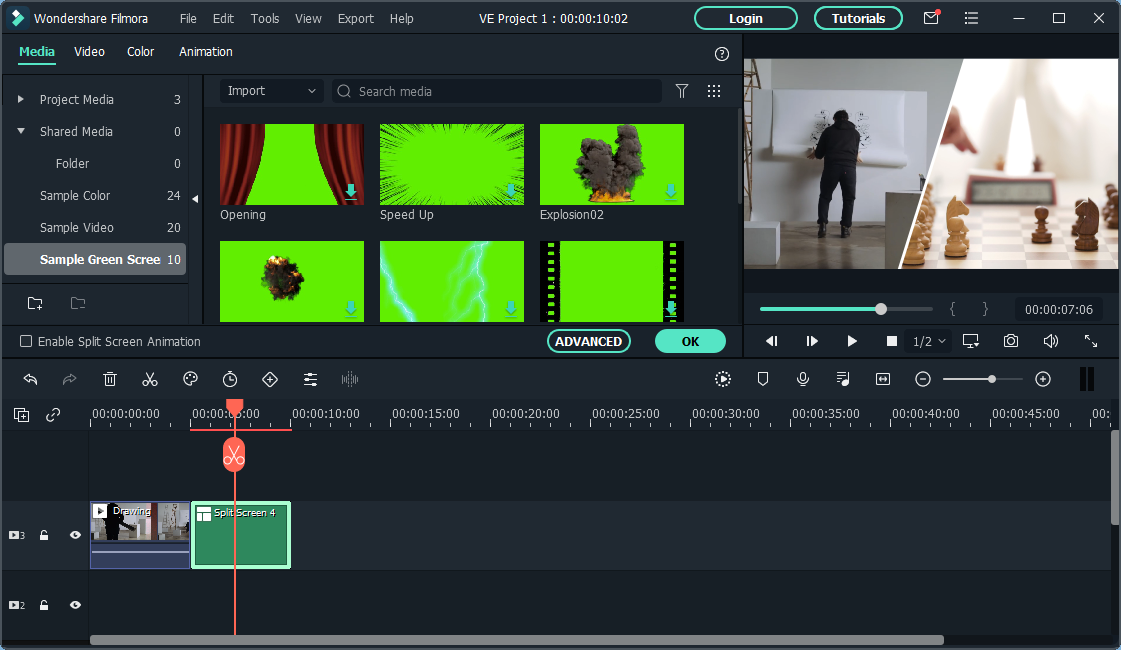The width and height of the screenshot is (1121, 650).
Task: Zoom in timeline with plus icon
Action: [x=1043, y=379]
